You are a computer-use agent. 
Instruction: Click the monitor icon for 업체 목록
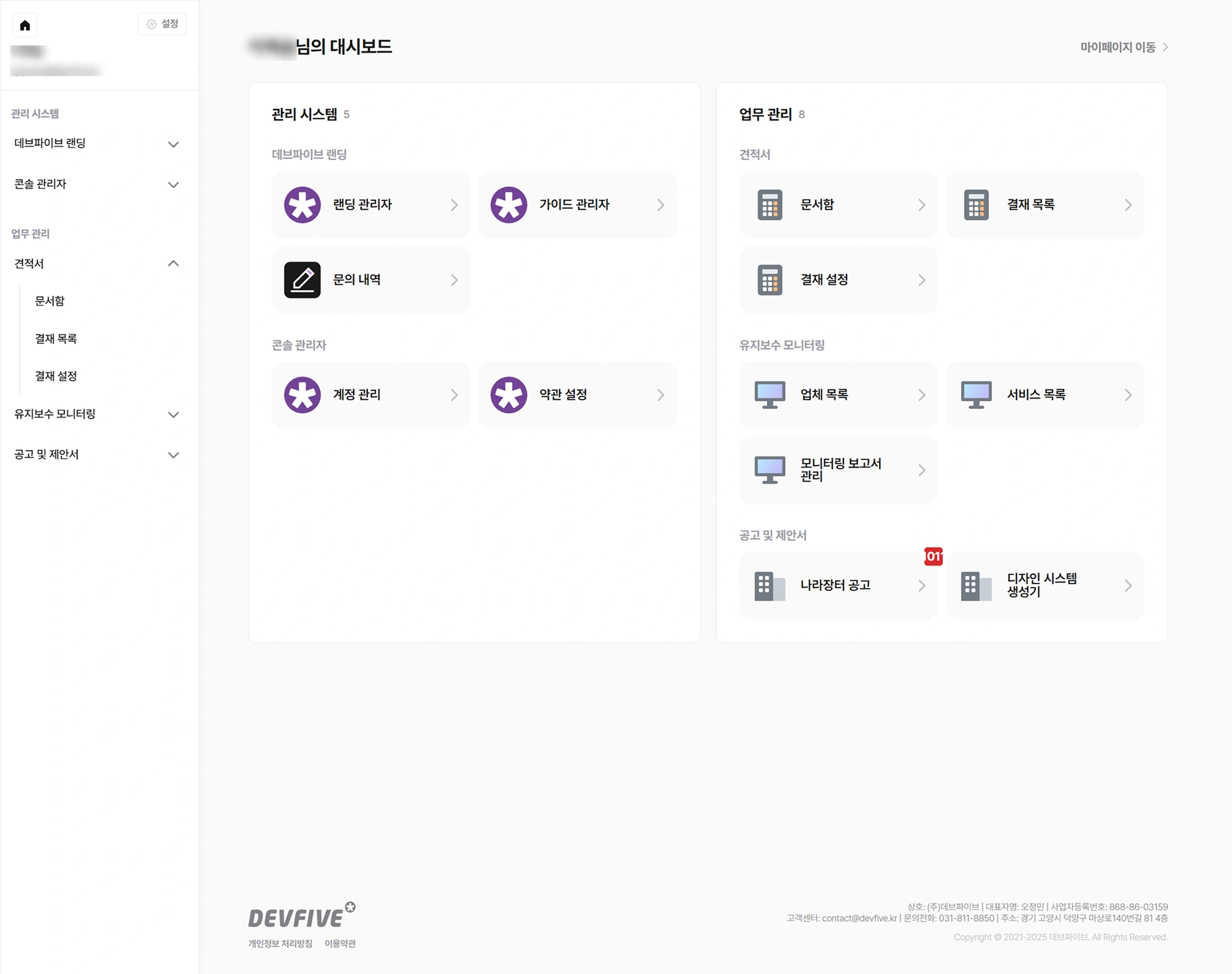[770, 395]
